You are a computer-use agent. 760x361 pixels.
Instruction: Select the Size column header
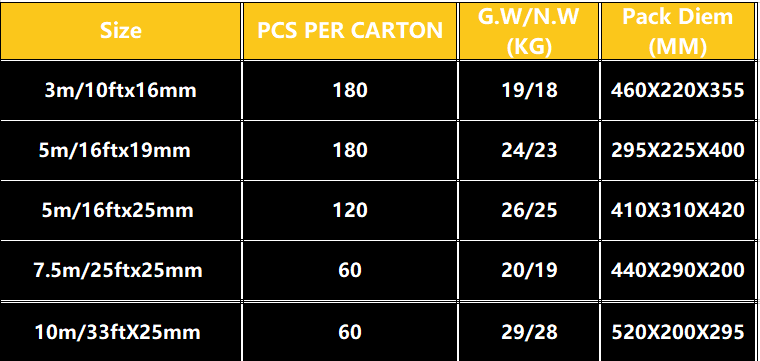coord(121,31)
